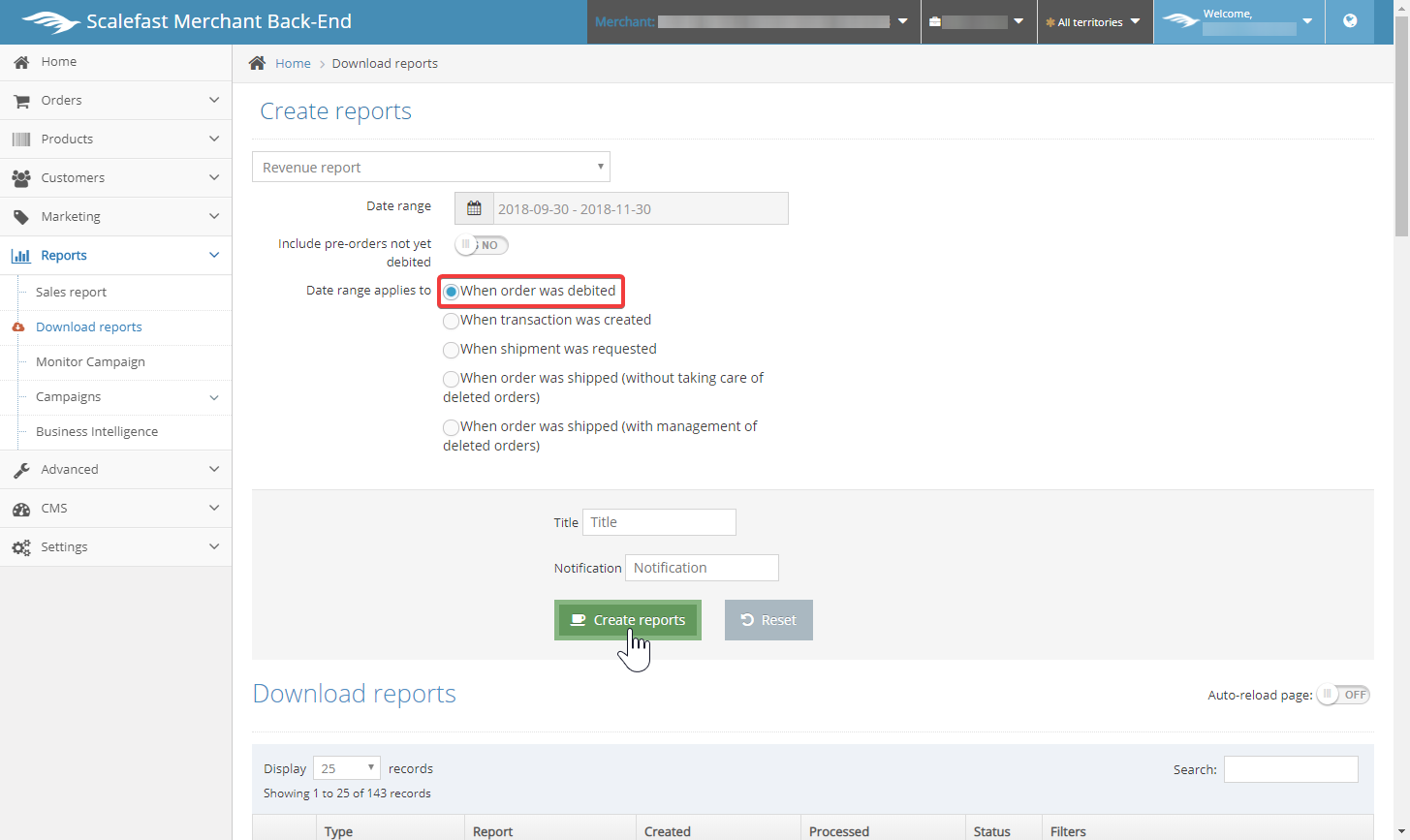The width and height of the screenshot is (1410, 840).
Task: Click the Home house icon in sidebar
Action: (21, 62)
